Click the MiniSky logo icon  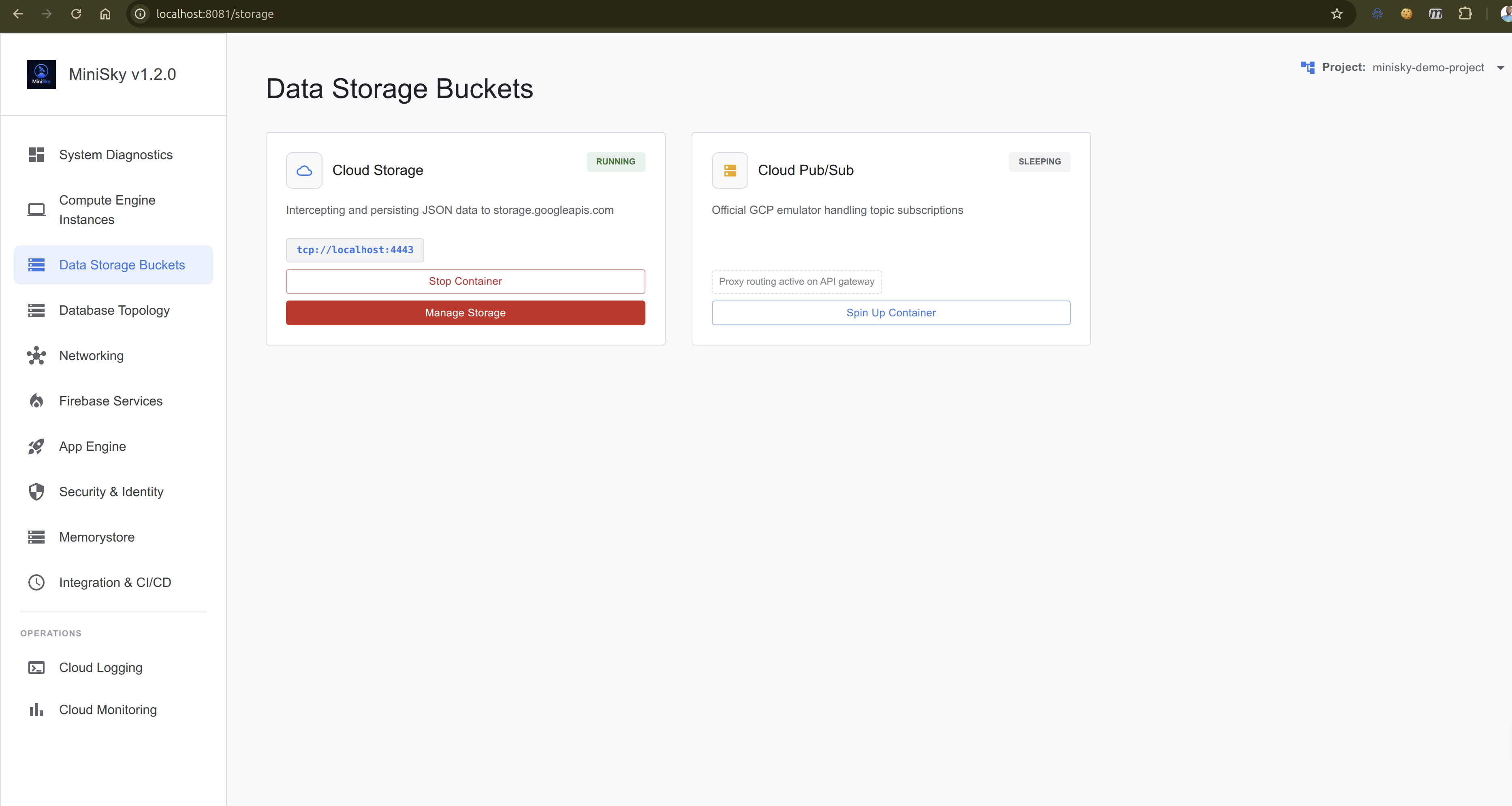click(41, 75)
